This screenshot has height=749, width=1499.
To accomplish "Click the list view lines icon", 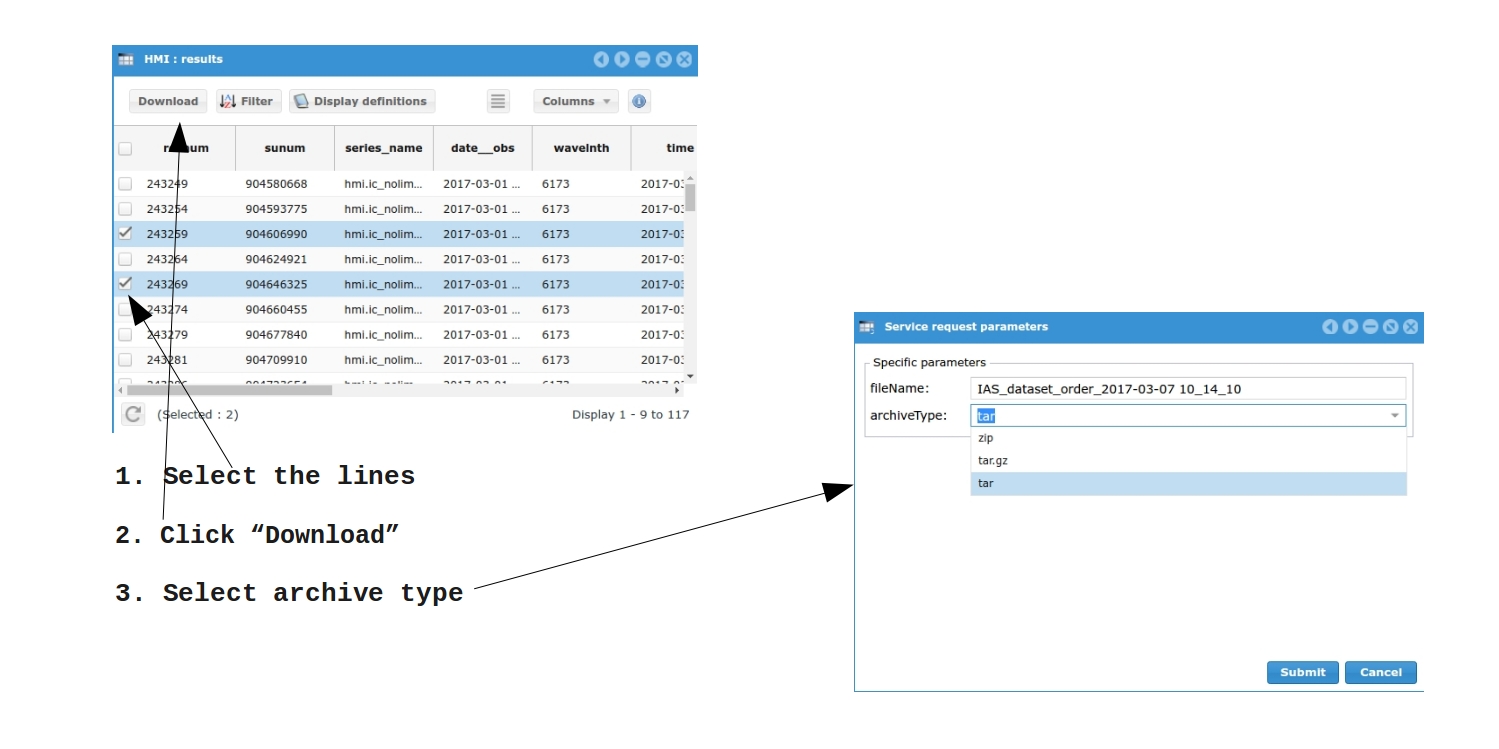I will coord(498,101).
